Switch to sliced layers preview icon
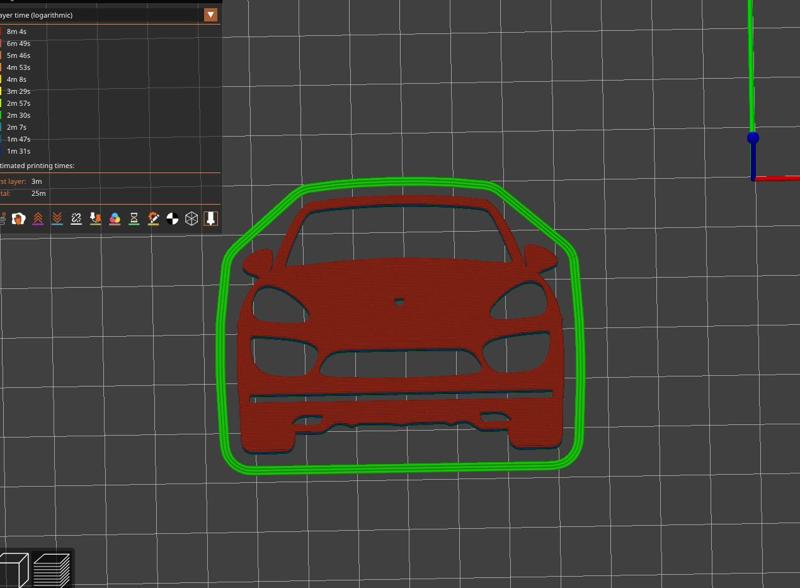This screenshot has width=800, height=588. 52,570
